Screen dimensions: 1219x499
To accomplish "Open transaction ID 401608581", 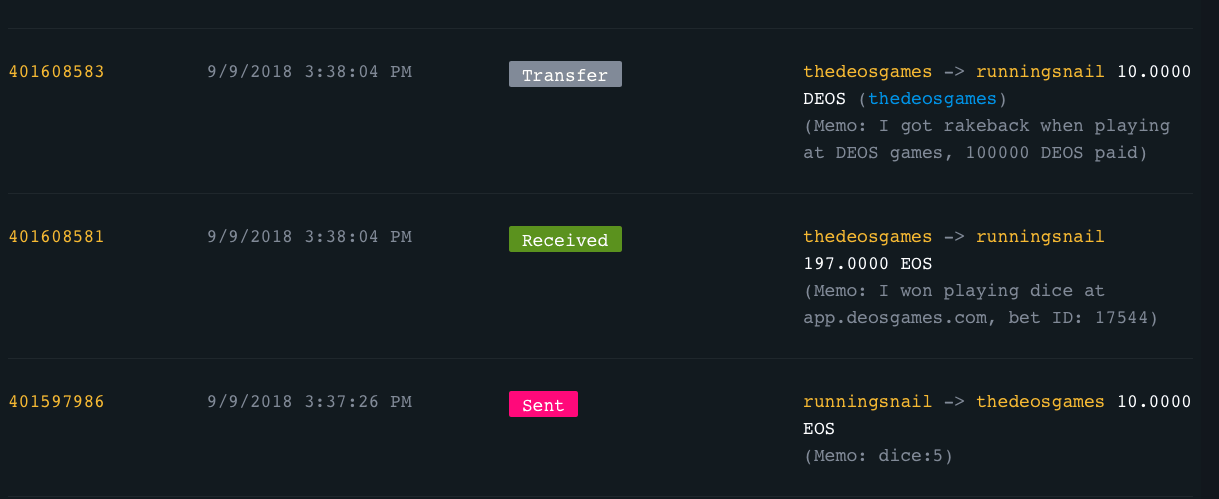I will point(56,237).
